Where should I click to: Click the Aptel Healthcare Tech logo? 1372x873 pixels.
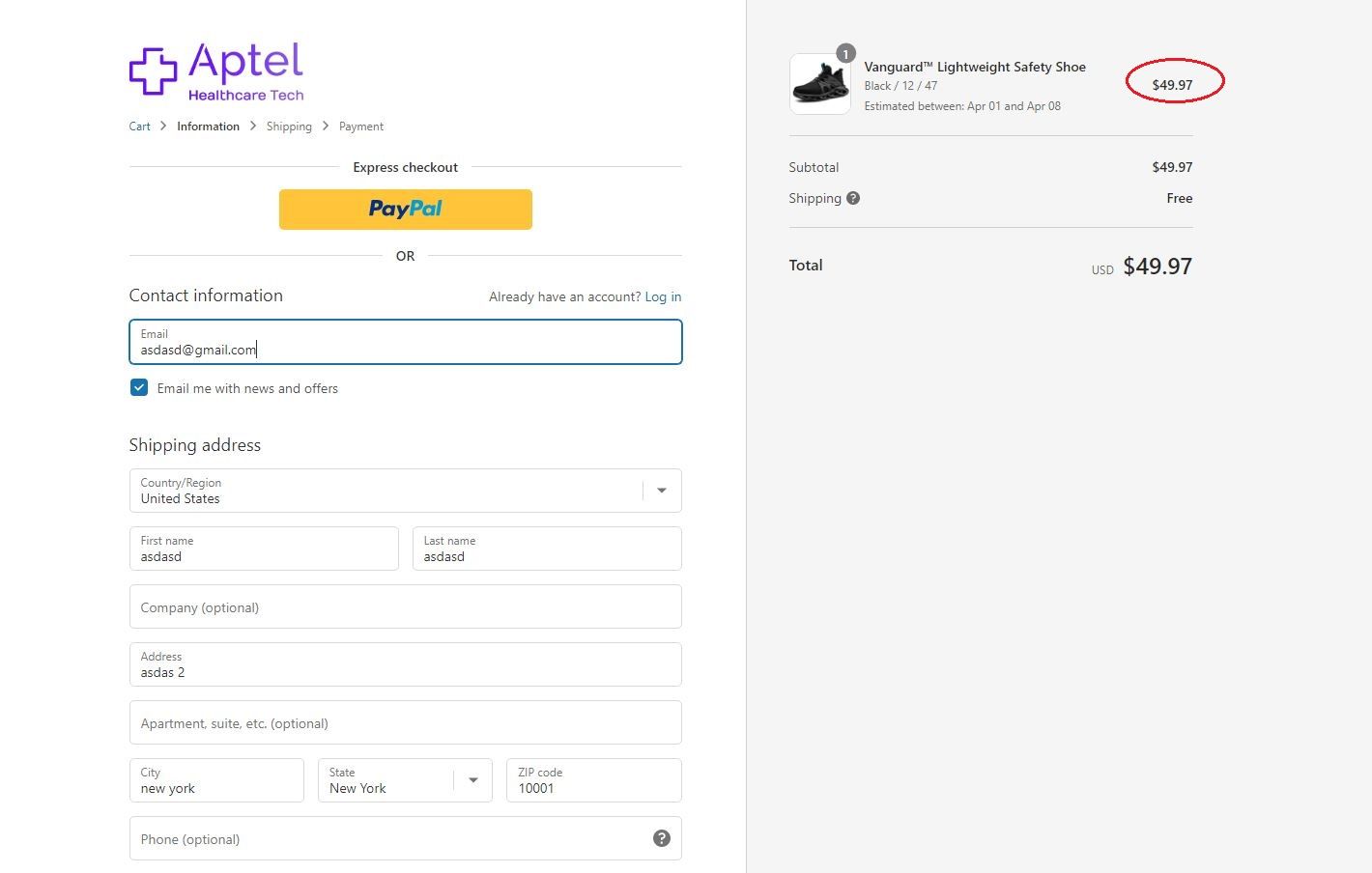pyautogui.click(x=216, y=71)
